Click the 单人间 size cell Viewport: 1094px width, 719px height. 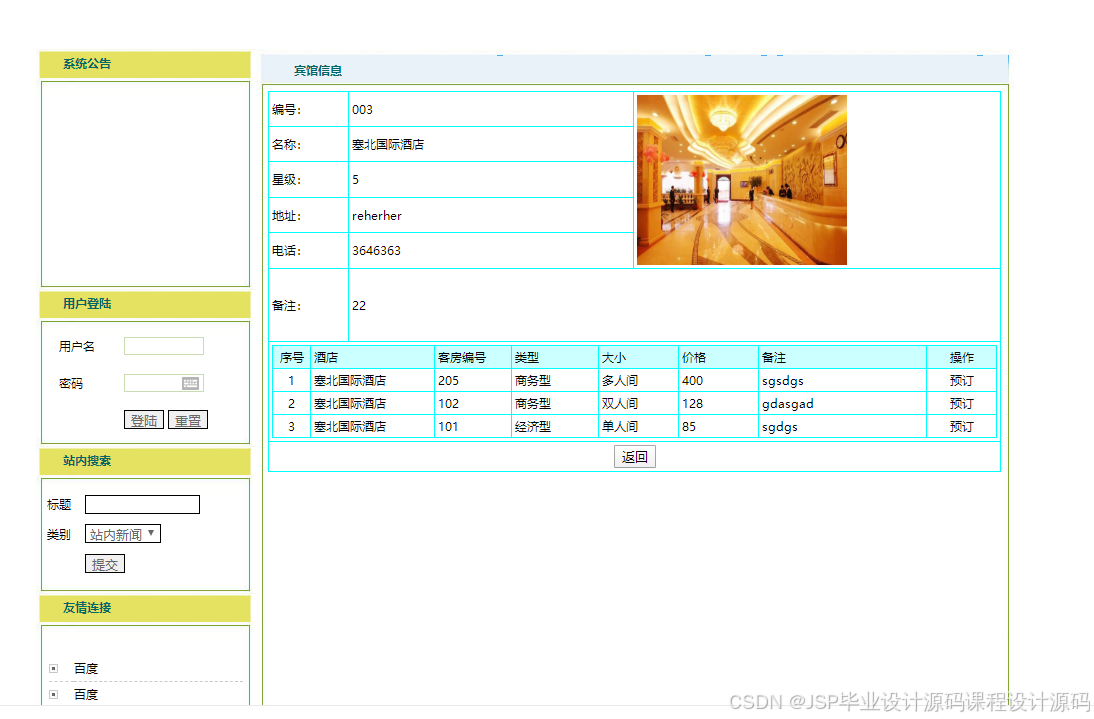pyautogui.click(x=620, y=427)
